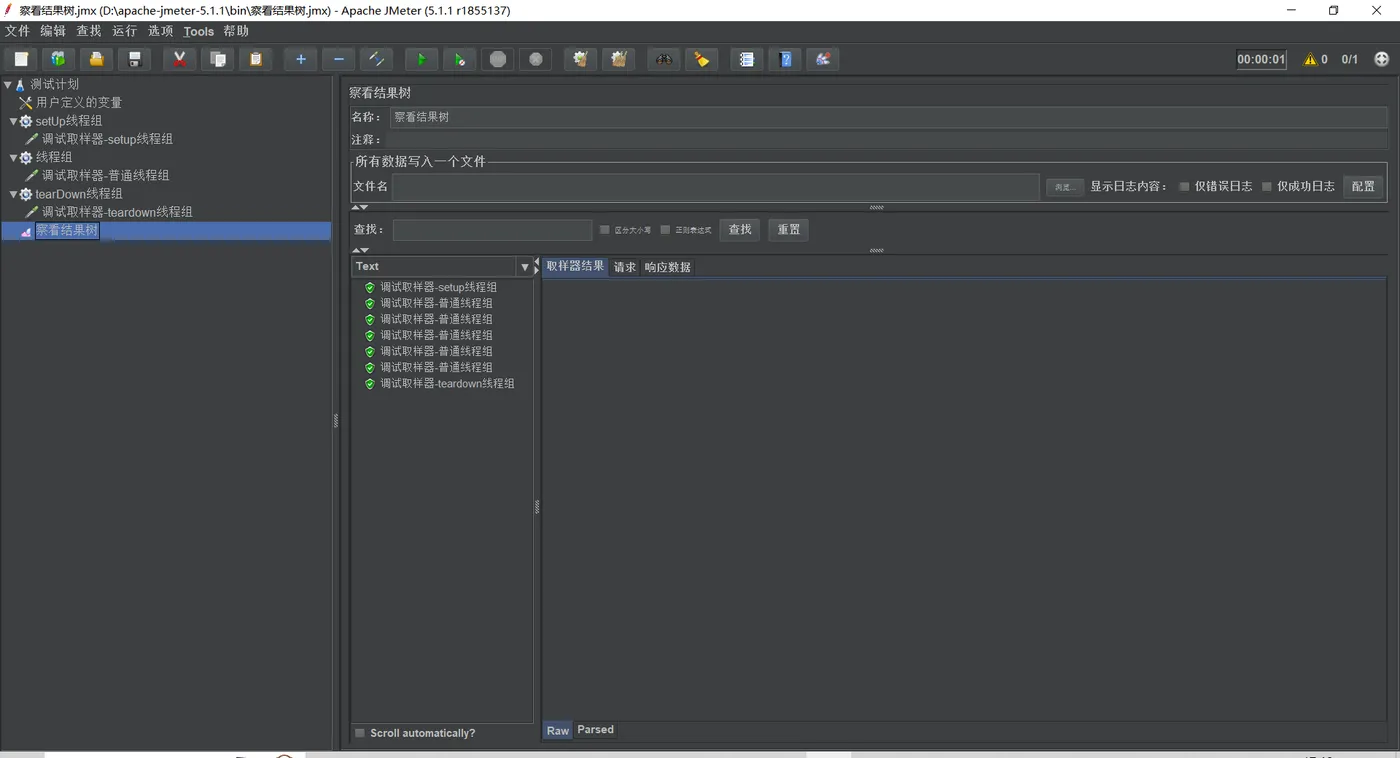Clear current results with single broom icon
1400x758 pixels.
click(580, 59)
